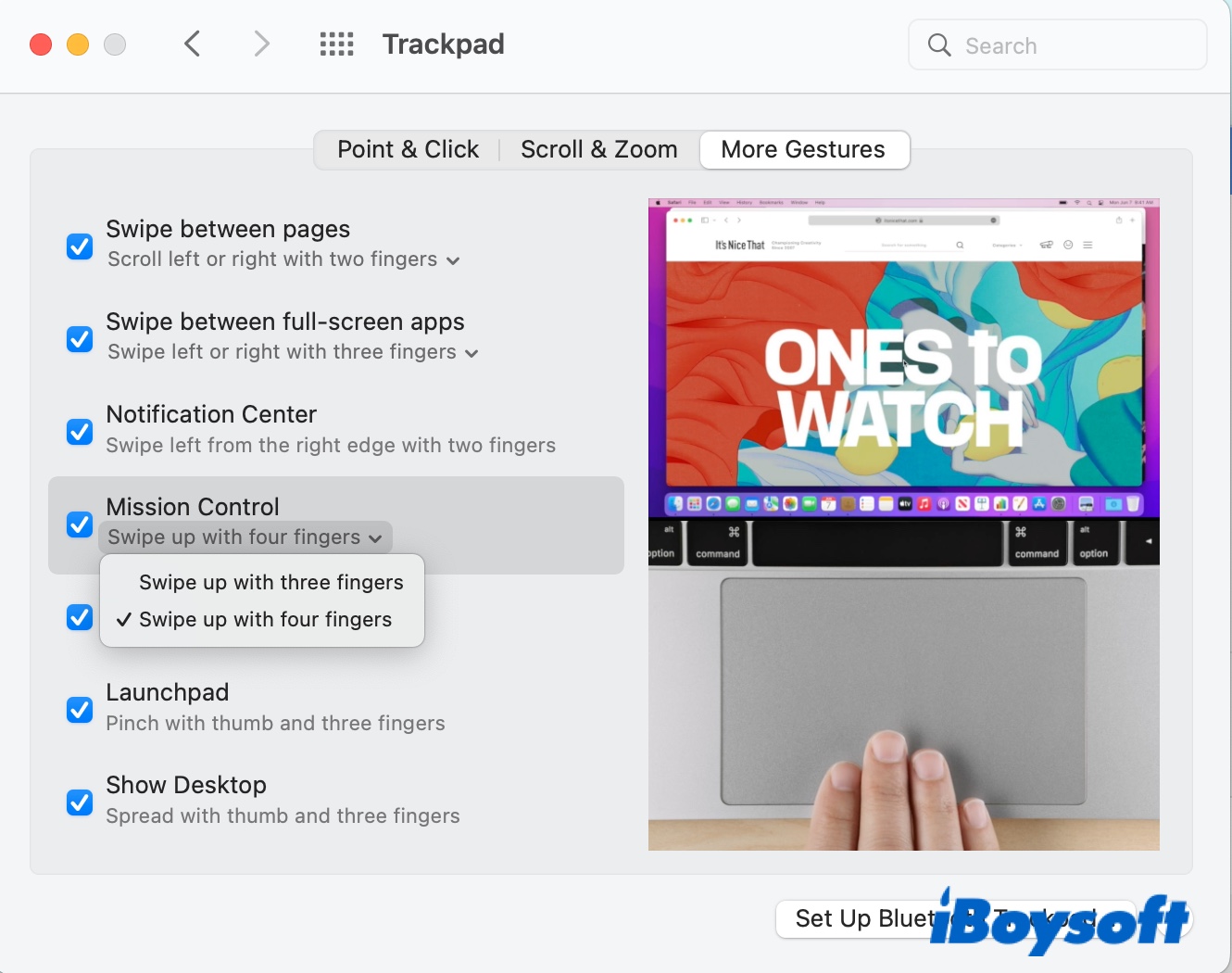Uncheck the Launchpad pinch gesture
The height and width of the screenshot is (973, 1232).
79,710
